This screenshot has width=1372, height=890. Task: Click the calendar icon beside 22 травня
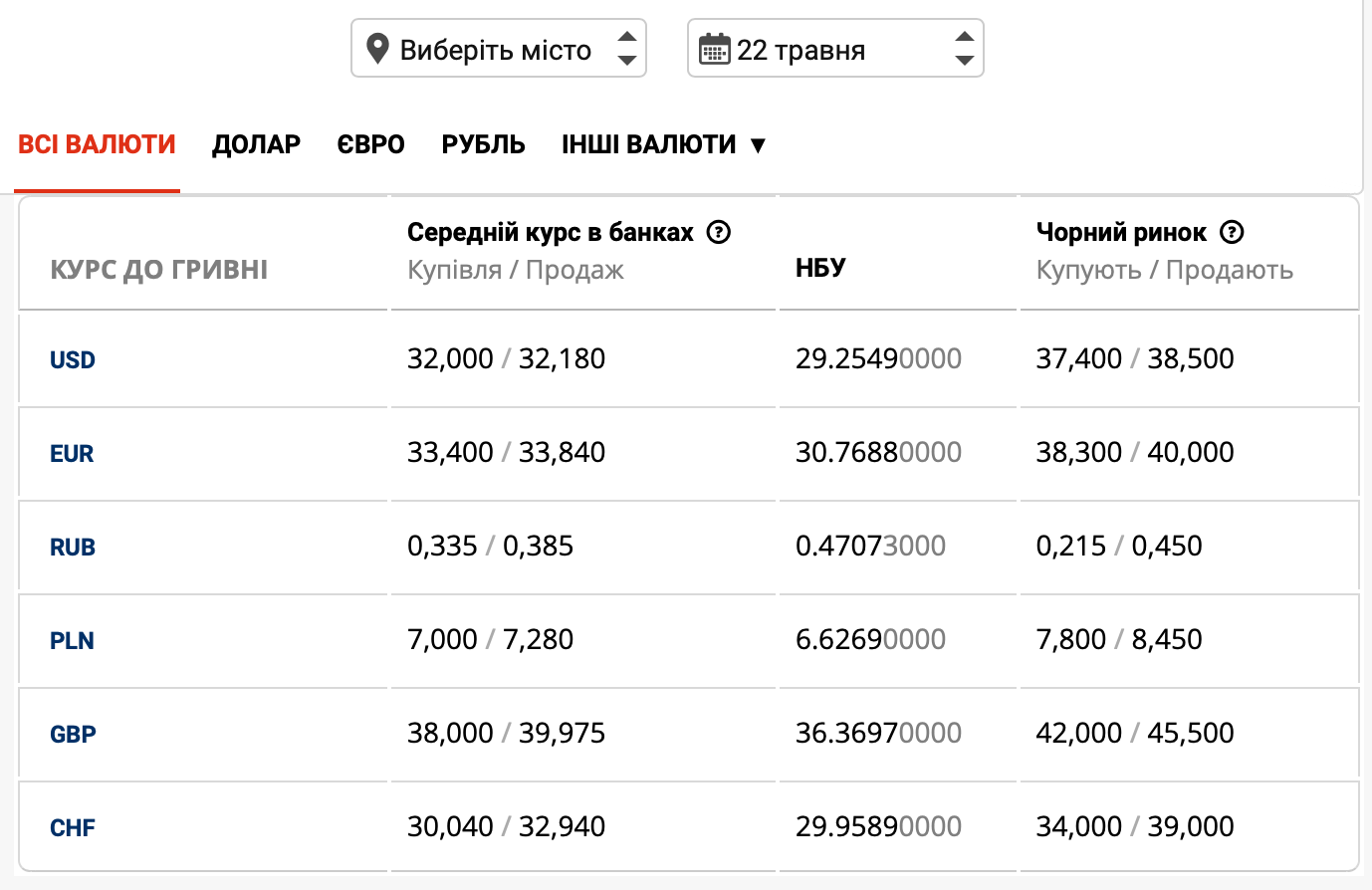tap(714, 49)
